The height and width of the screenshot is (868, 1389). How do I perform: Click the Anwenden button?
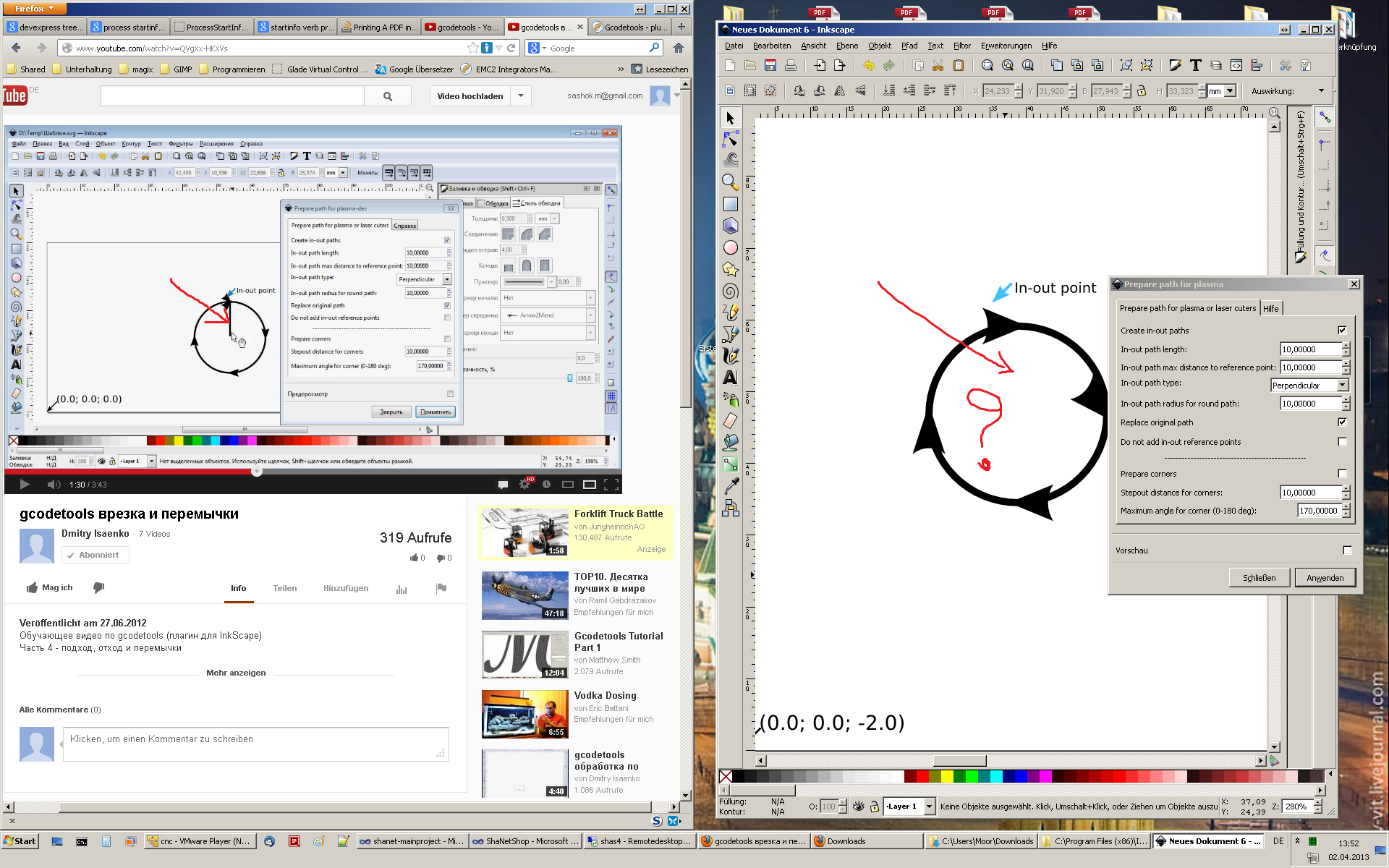coord(1325,578)
